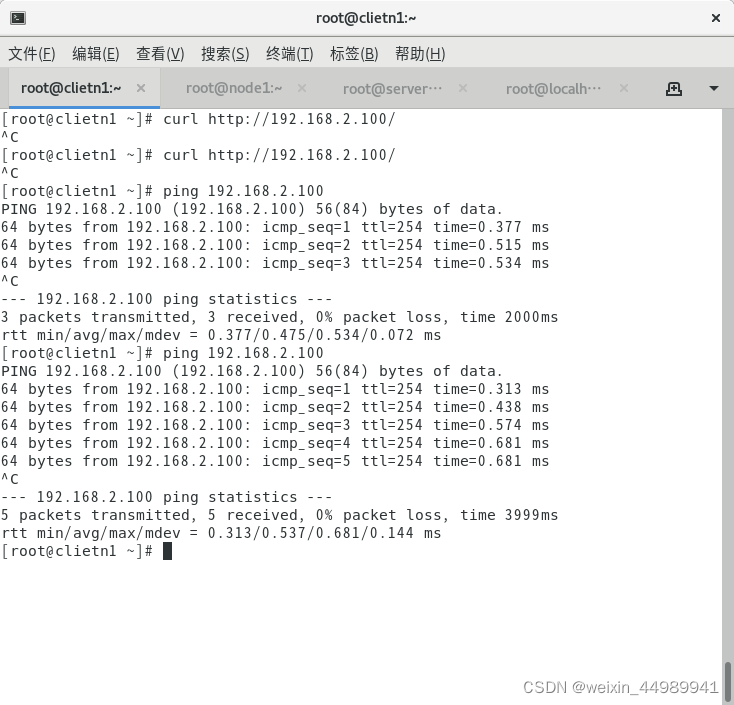
Task: Open the 搜索(S) menu
Action: (x=225, y=54)
